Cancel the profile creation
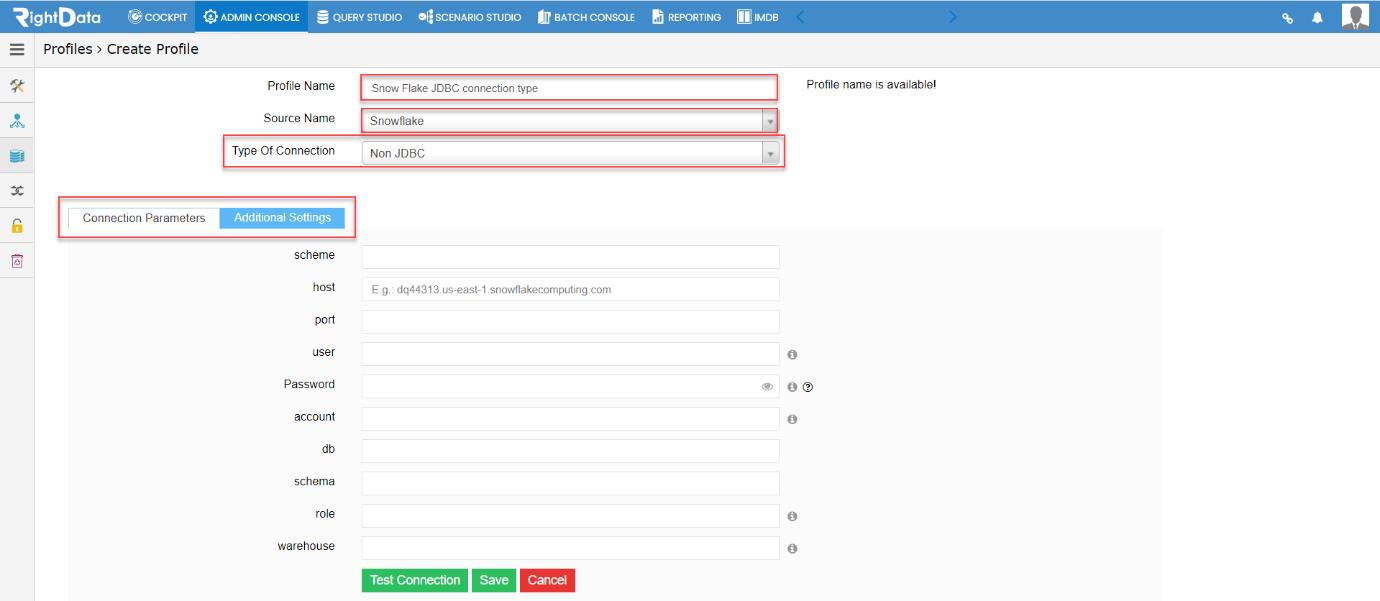 coord(547,580)
